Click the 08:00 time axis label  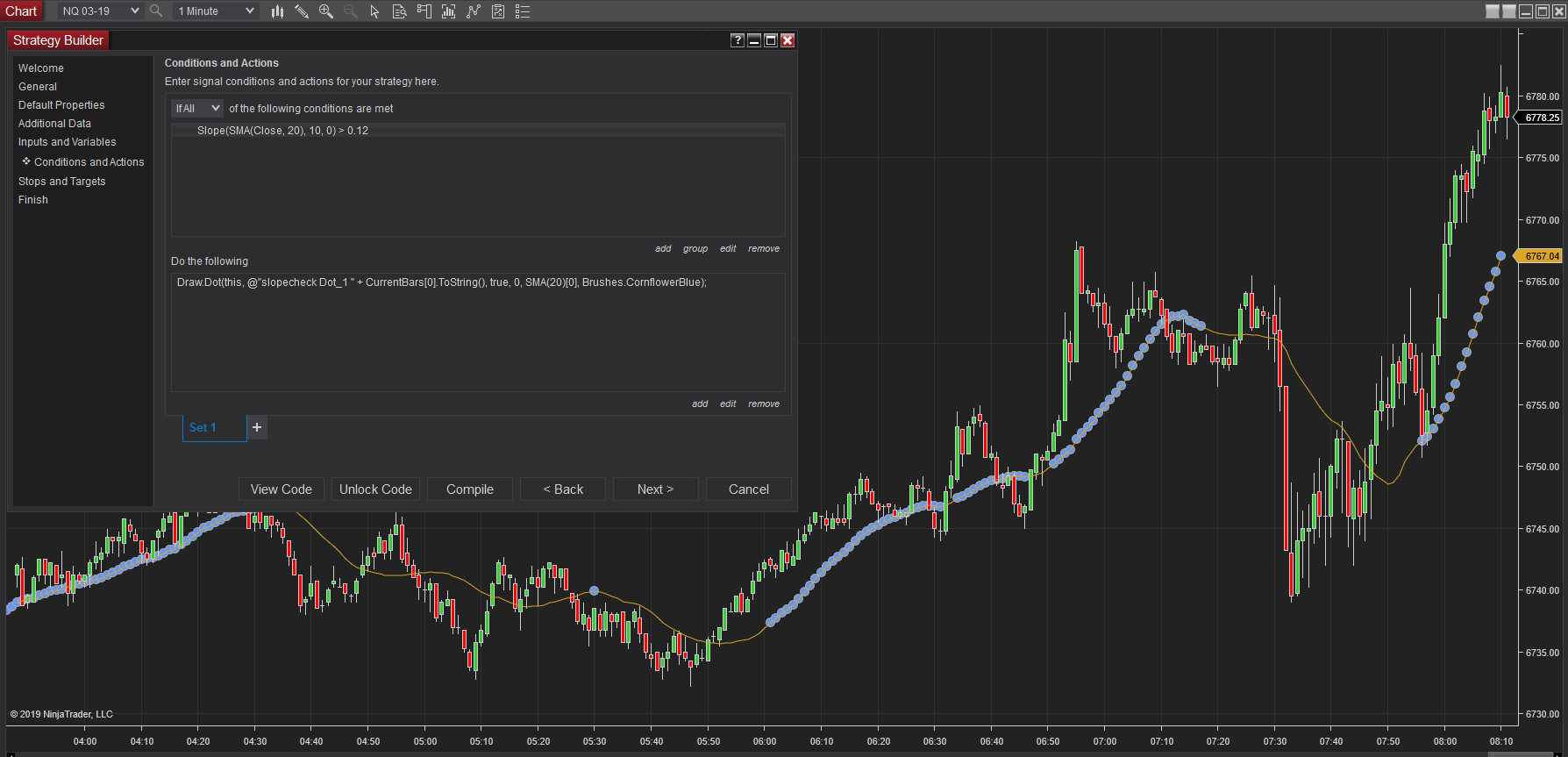point(1445,741)
